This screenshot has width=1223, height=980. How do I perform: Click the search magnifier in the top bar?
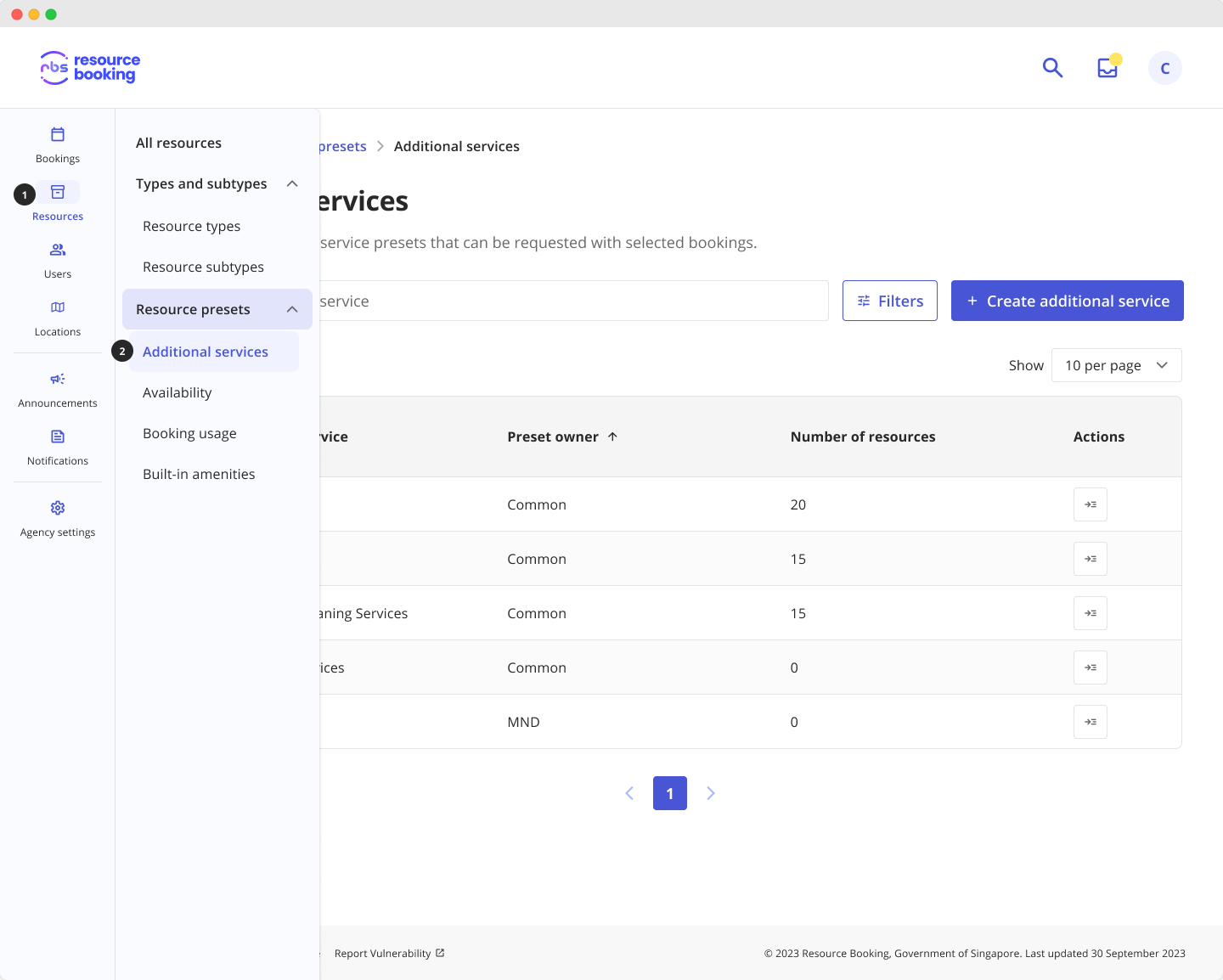point(1052,67)
